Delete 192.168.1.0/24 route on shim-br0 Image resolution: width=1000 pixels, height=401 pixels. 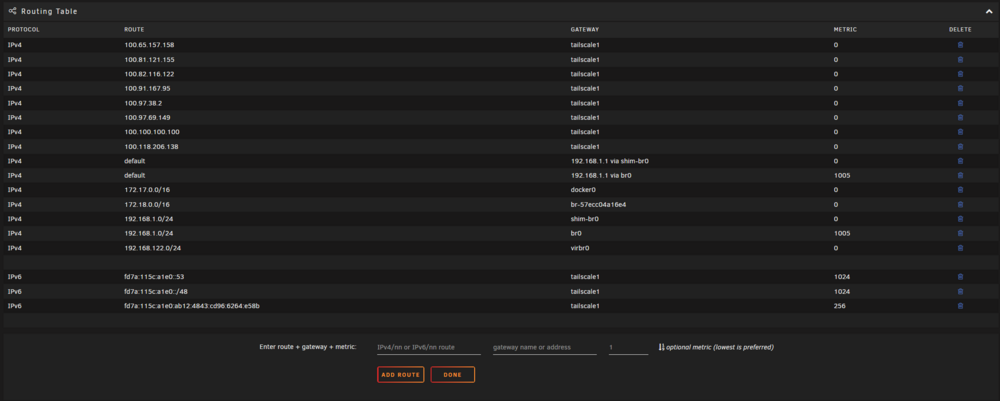pos(960,219)
